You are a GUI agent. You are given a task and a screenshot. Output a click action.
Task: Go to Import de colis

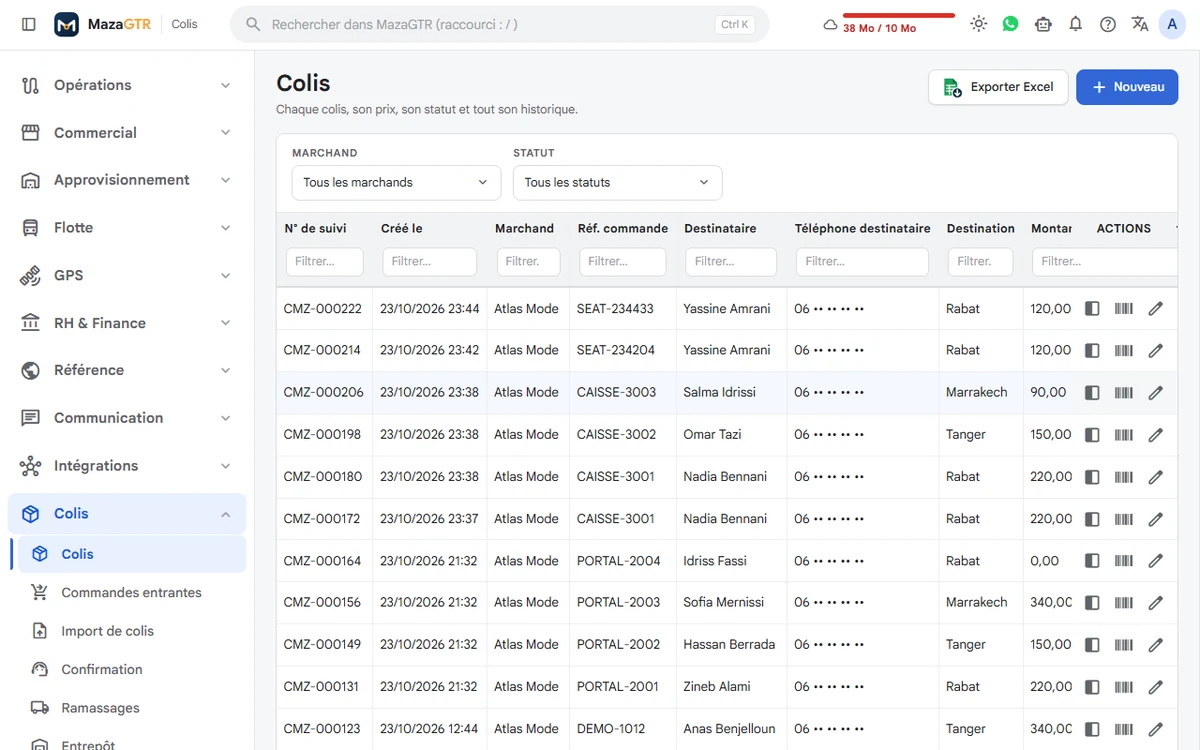(x=132, y=631)
